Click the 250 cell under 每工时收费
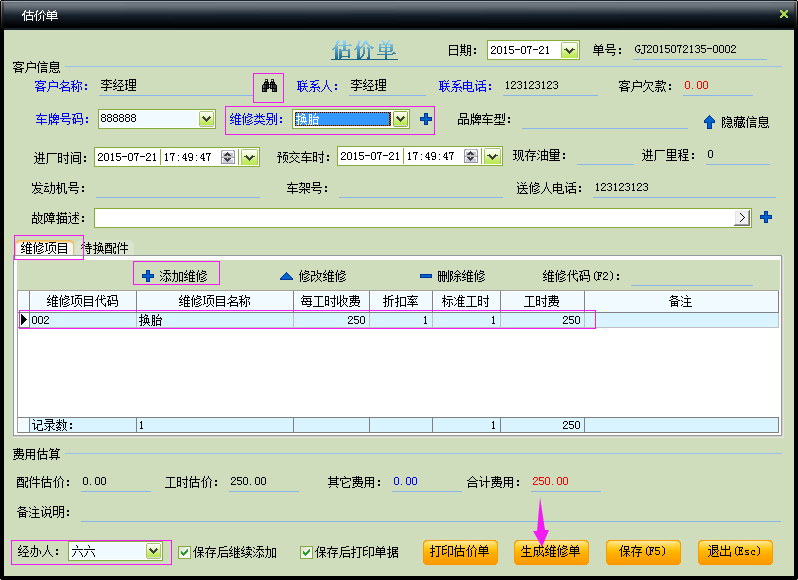Image resolution: width=798 pixels, height=580 pixels. coord(331,320)
